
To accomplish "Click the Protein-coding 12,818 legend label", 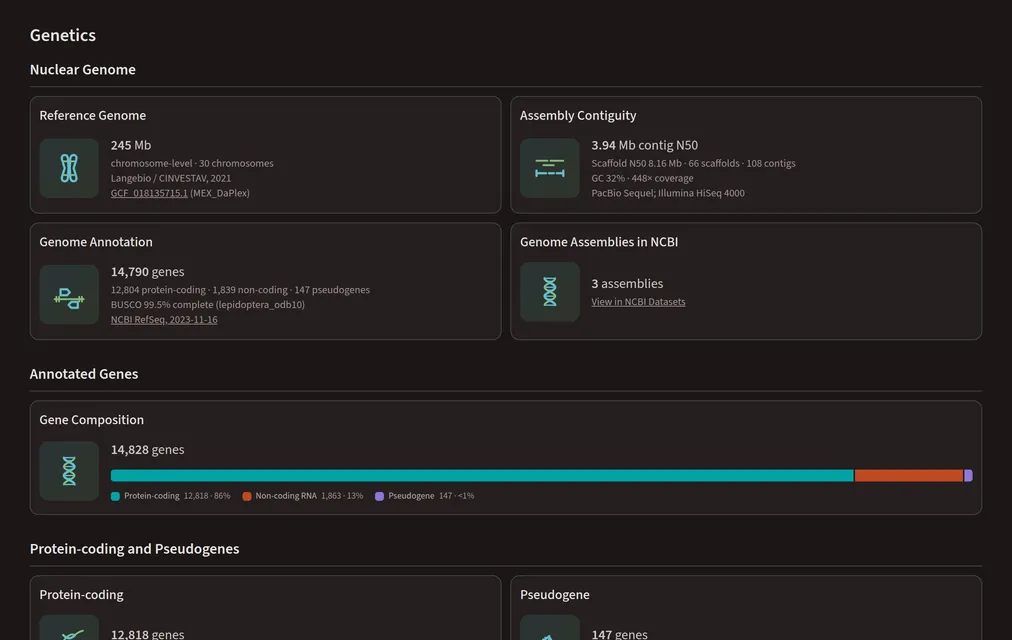I will pyautogui.click(x=177, y=496).
